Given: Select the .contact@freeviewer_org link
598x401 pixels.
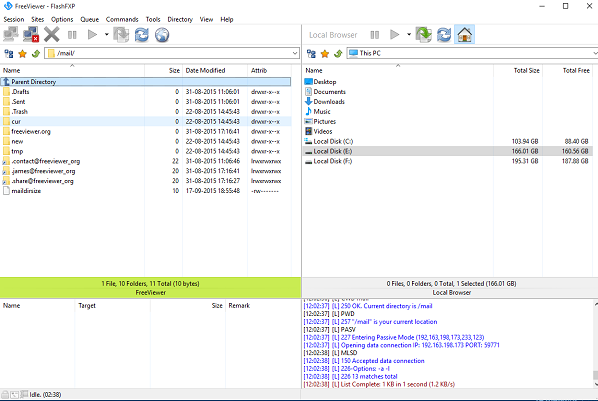Looking at the screenshot, I should point(146,161).
